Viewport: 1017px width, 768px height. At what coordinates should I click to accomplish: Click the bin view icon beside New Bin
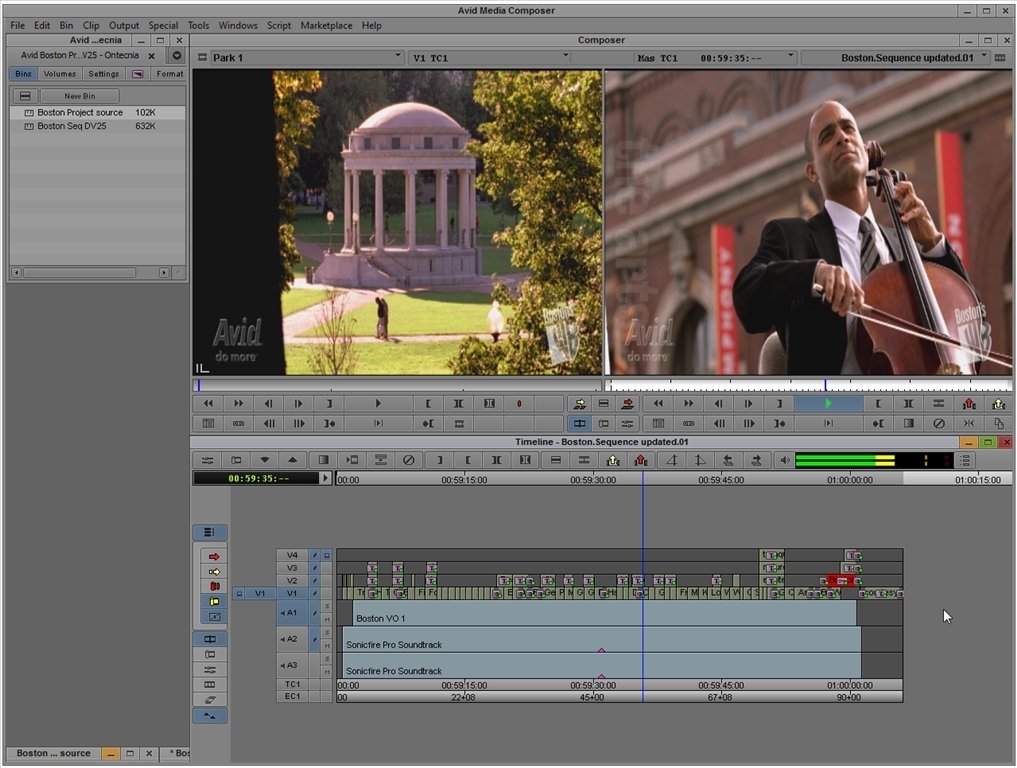click(25, 96)
